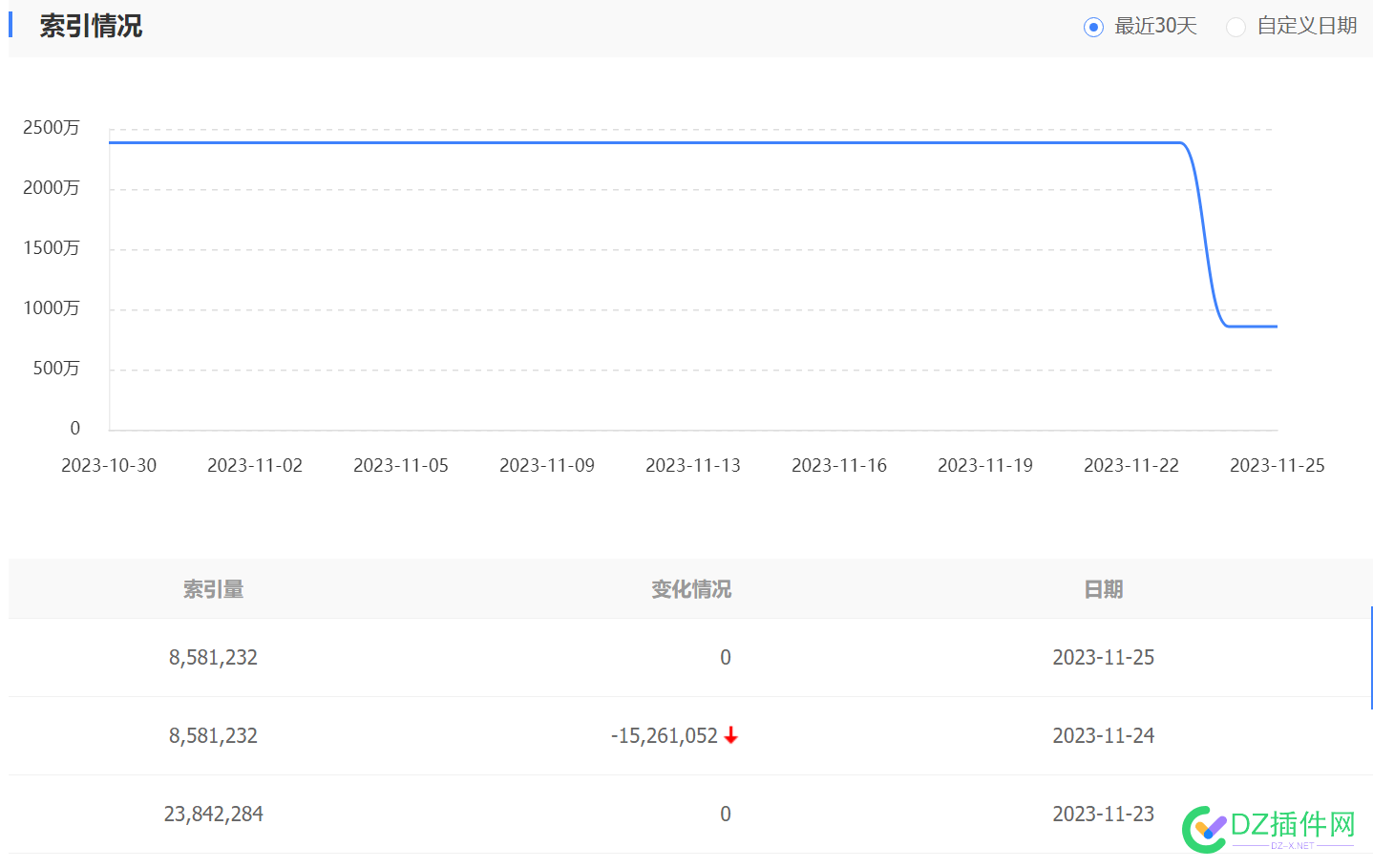Click chart x-axis label 2023-11-02
The width and height of the screenshot is (1373, 868).
255,465
